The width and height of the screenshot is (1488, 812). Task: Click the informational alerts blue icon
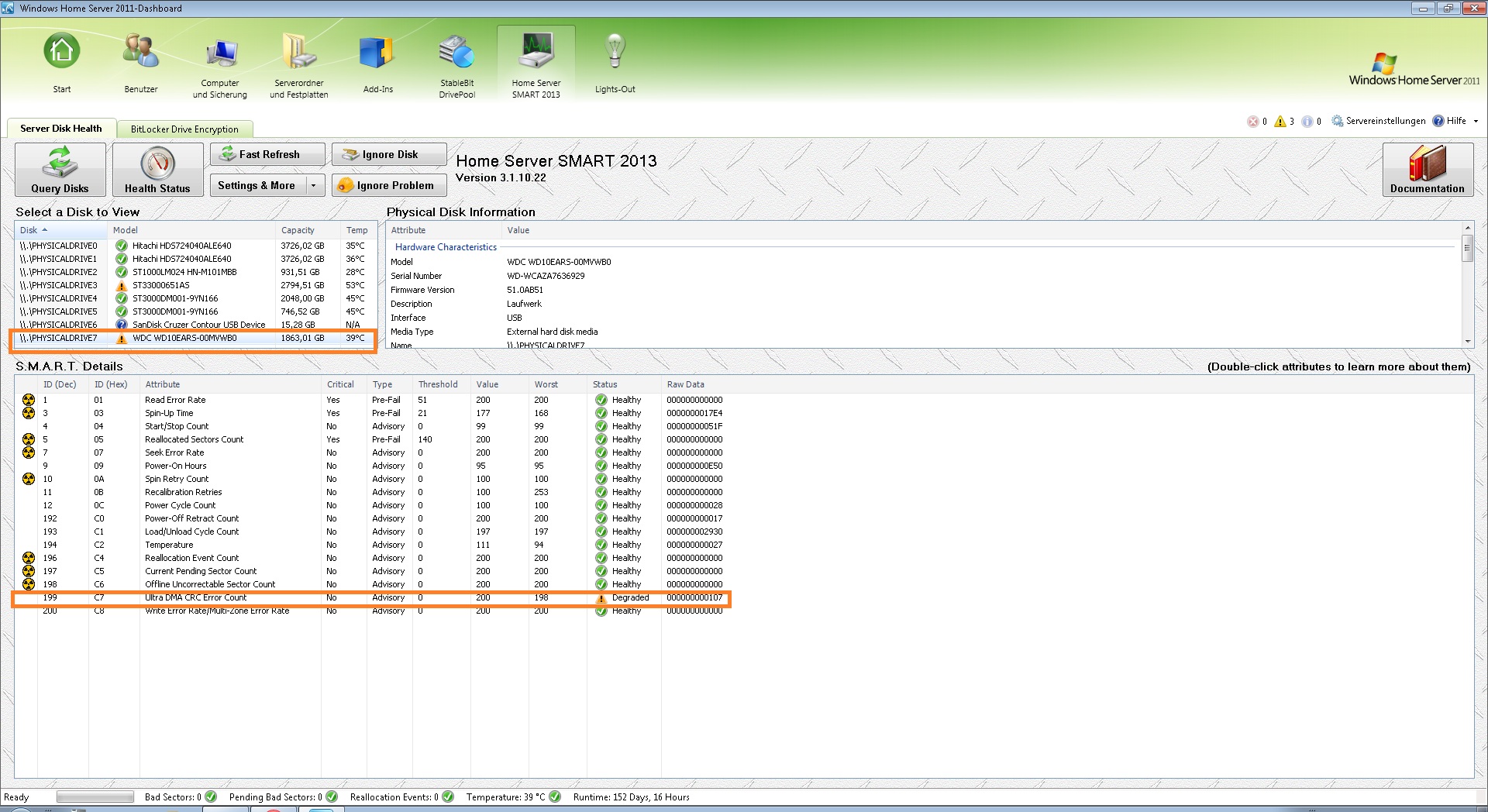1307,121
